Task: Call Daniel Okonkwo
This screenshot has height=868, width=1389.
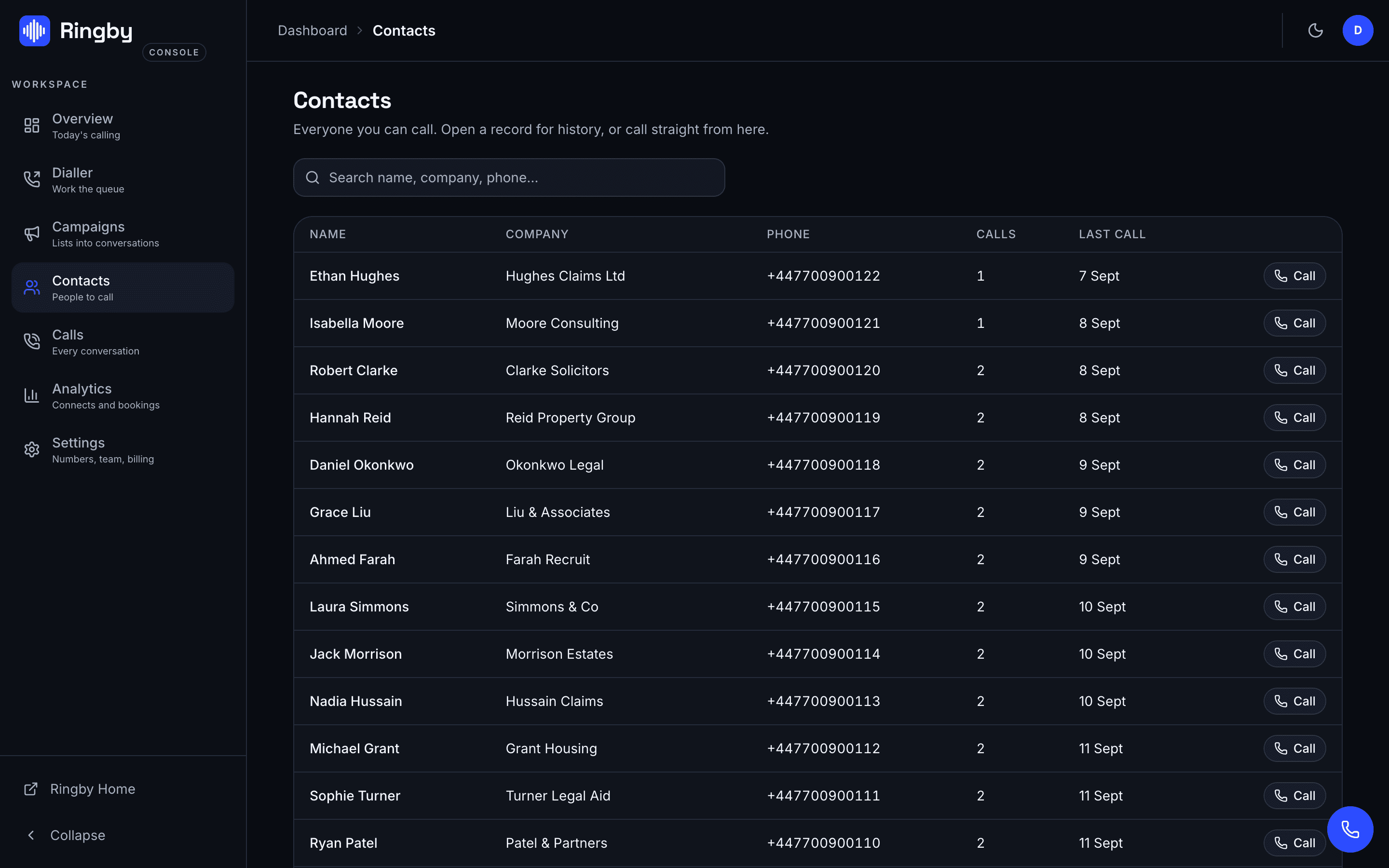Action: click(1294, 465)
